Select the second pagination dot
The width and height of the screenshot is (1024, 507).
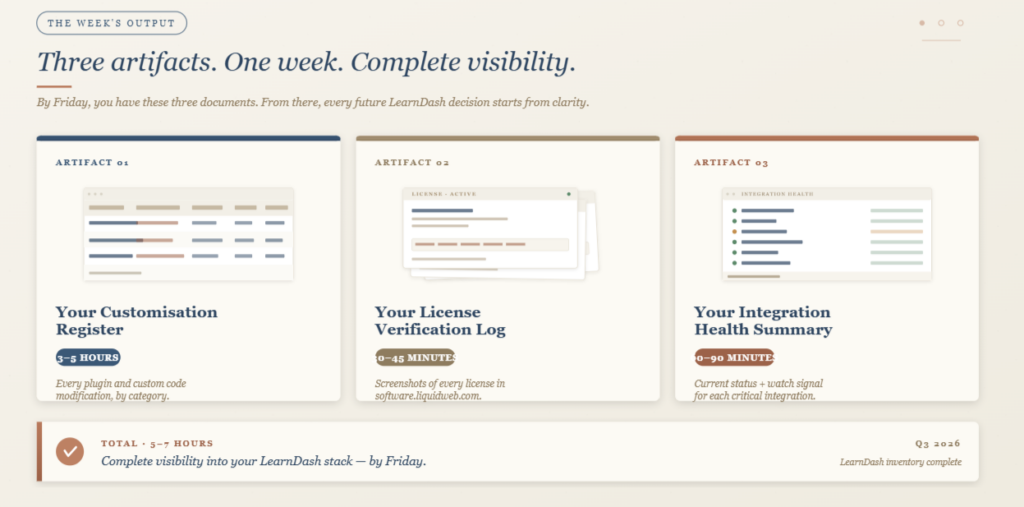click(x=941, y=23)
